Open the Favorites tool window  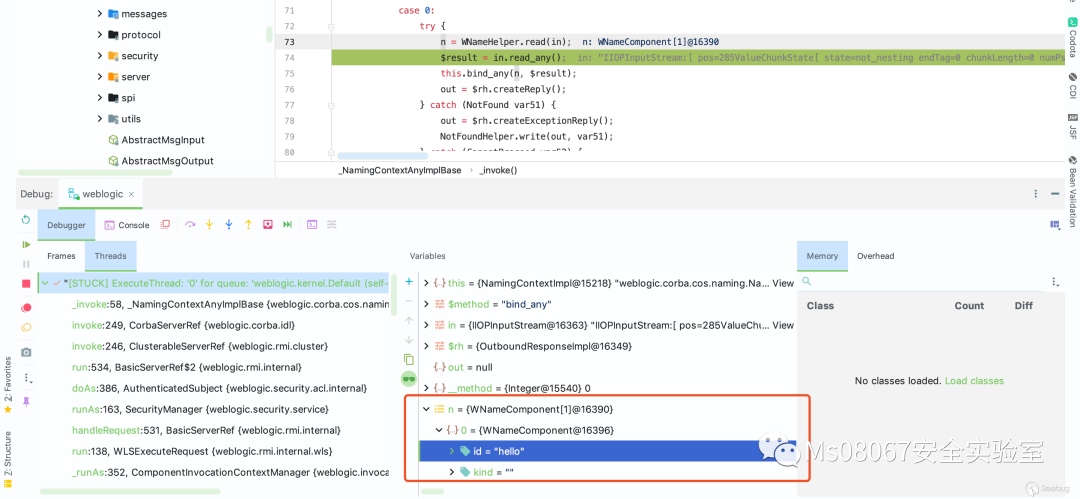pyautogui.click(x=8, y=385)
